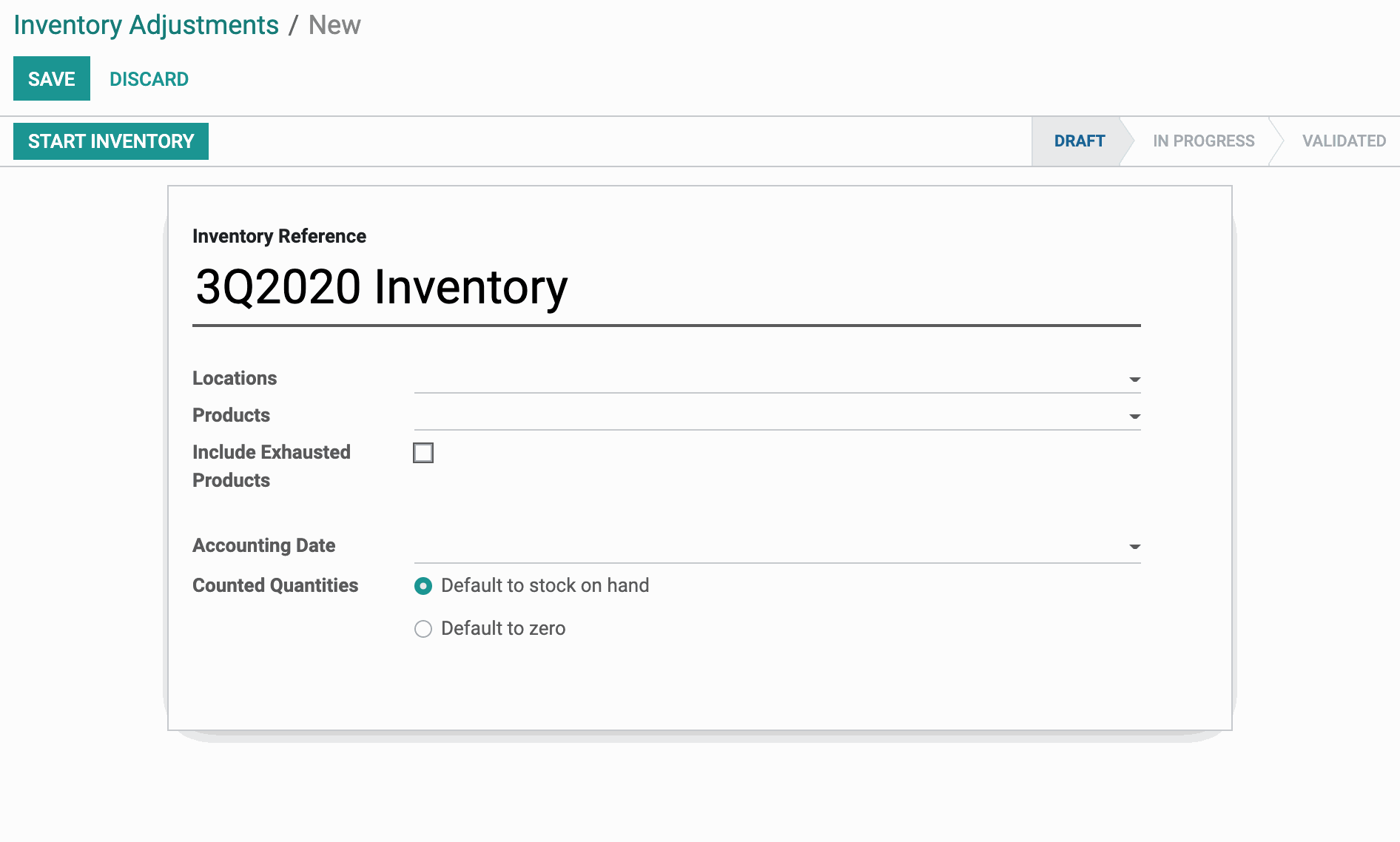Open the Products dropdown arrow

[x=1134, y=417]
